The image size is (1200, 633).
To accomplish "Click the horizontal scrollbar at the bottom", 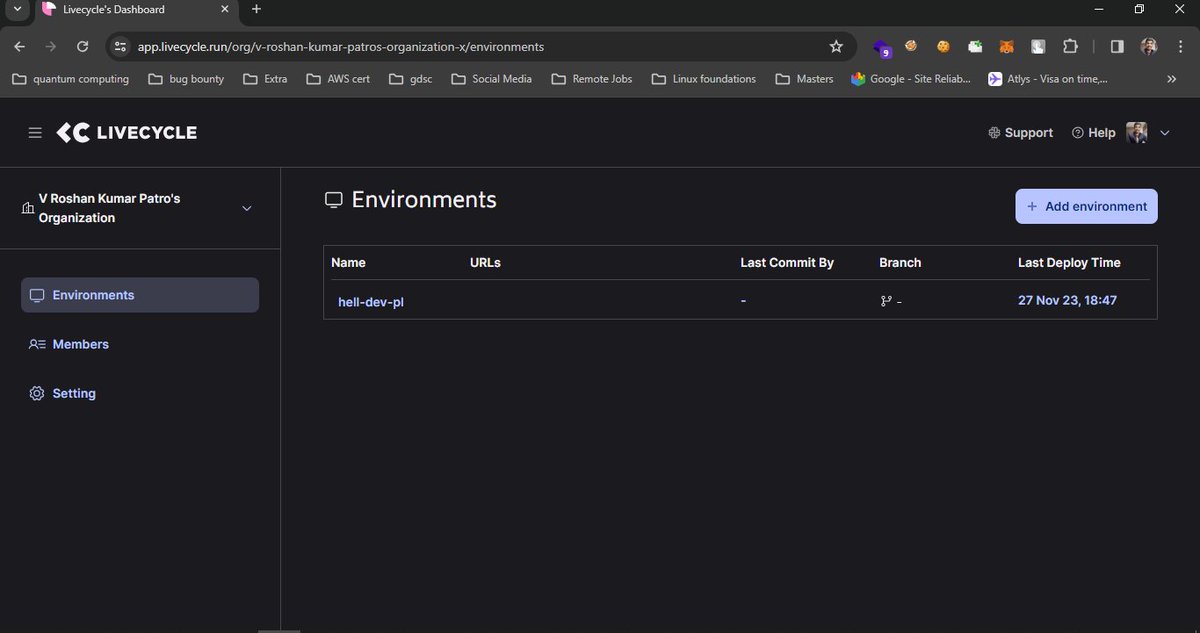I will (279, 630).
